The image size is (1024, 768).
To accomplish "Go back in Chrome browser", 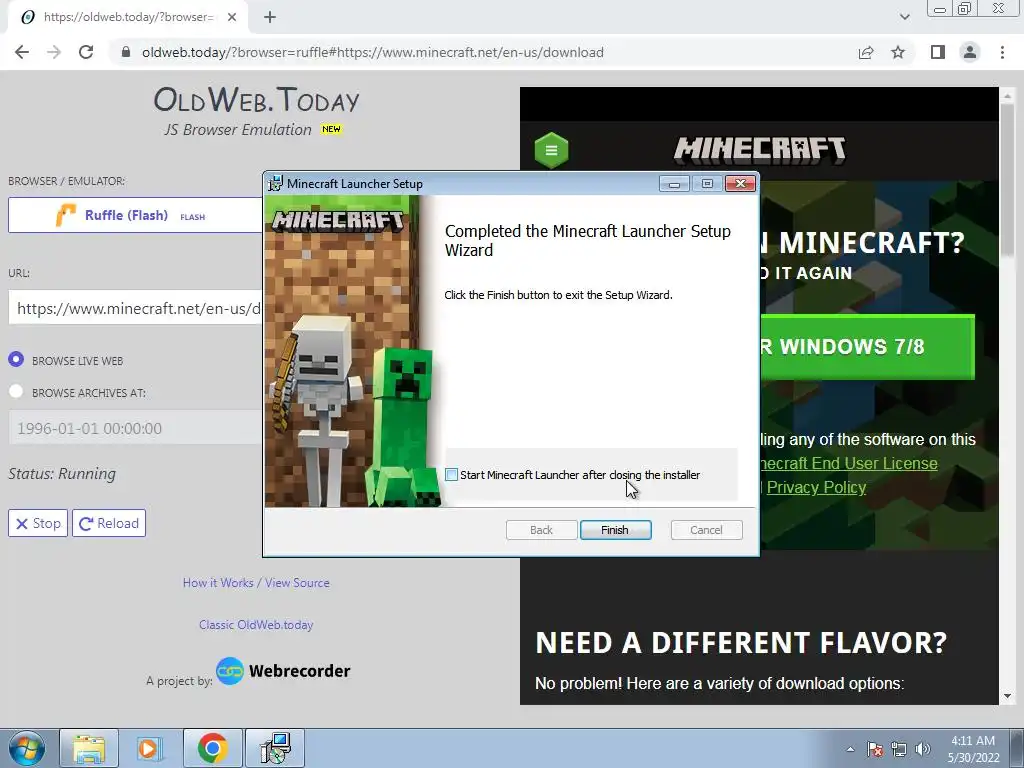I will pyautogui.click(x=22, y=52).
